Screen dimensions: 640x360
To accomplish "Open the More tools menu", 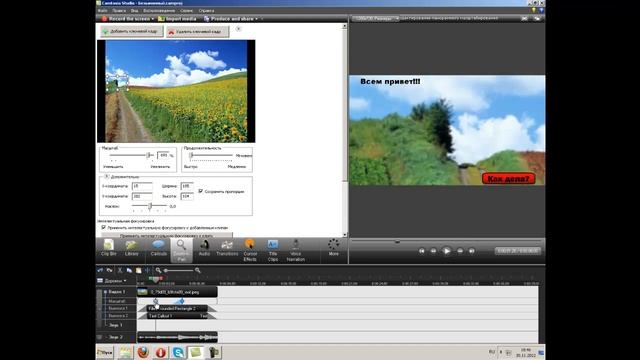I will click(333, 248).
